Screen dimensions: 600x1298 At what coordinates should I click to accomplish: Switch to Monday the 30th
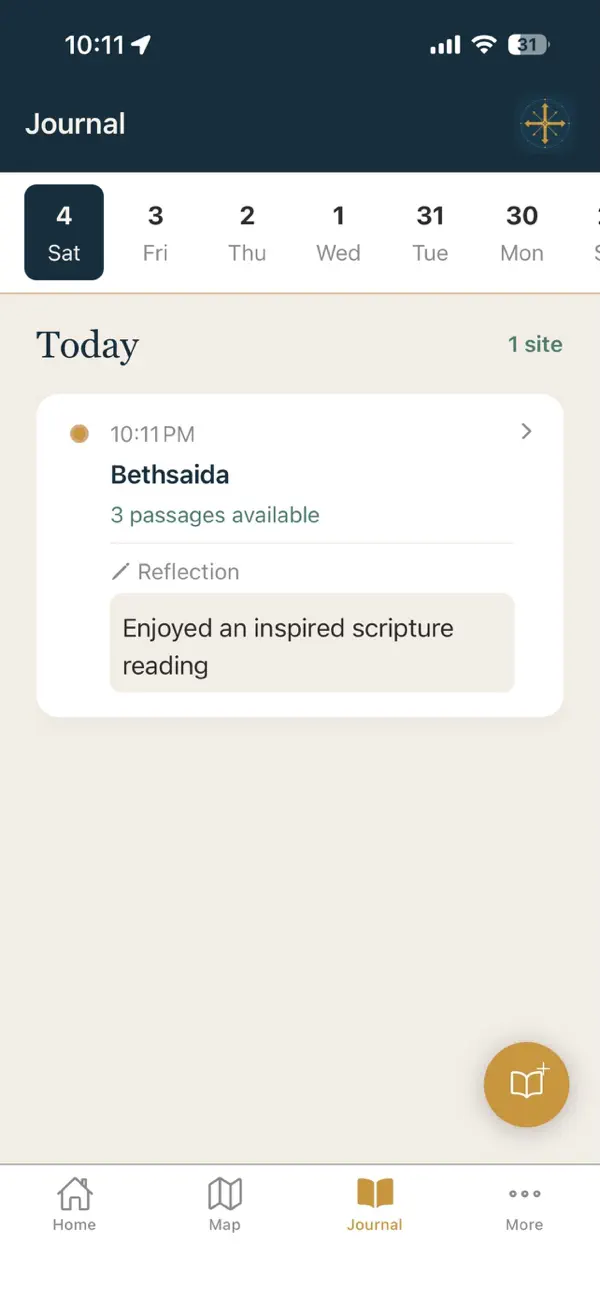point(521,232)
